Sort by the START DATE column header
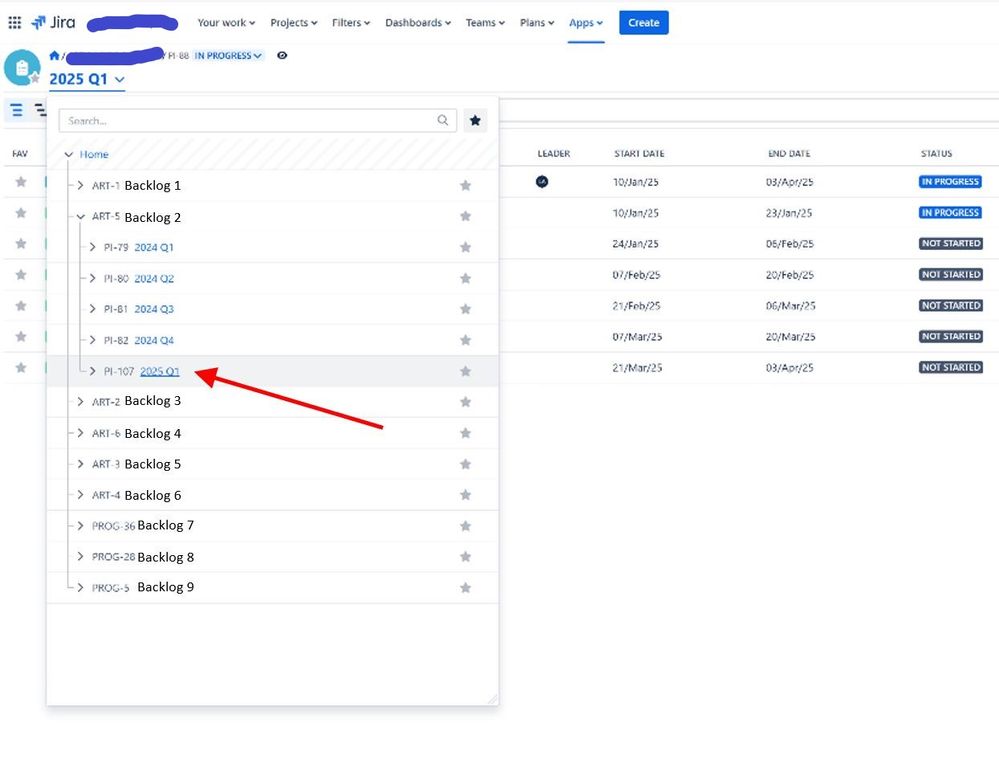This screenshot has height=765, width=999. (639, 154)
